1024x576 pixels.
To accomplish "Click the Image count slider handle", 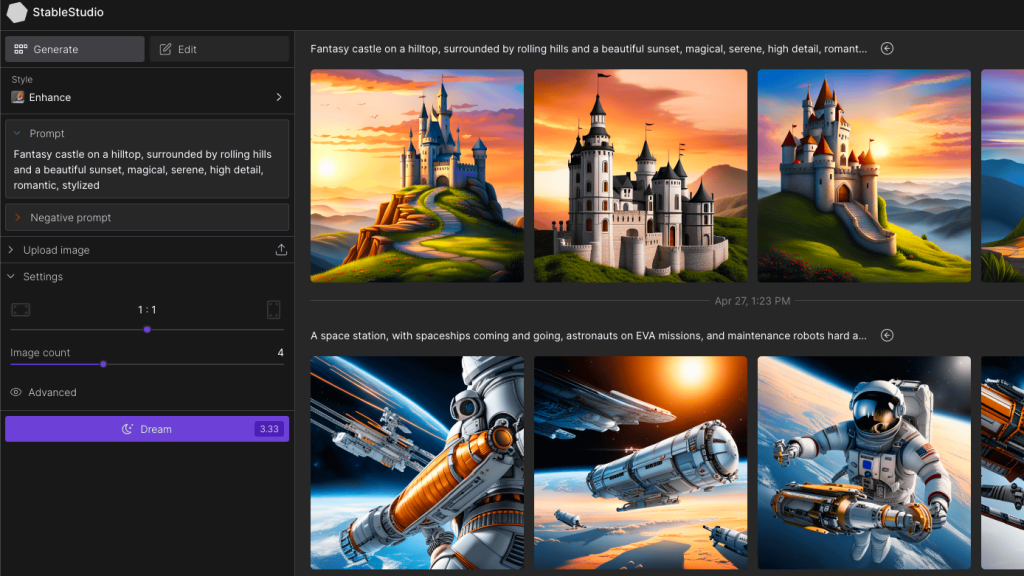I will (103, 364).
